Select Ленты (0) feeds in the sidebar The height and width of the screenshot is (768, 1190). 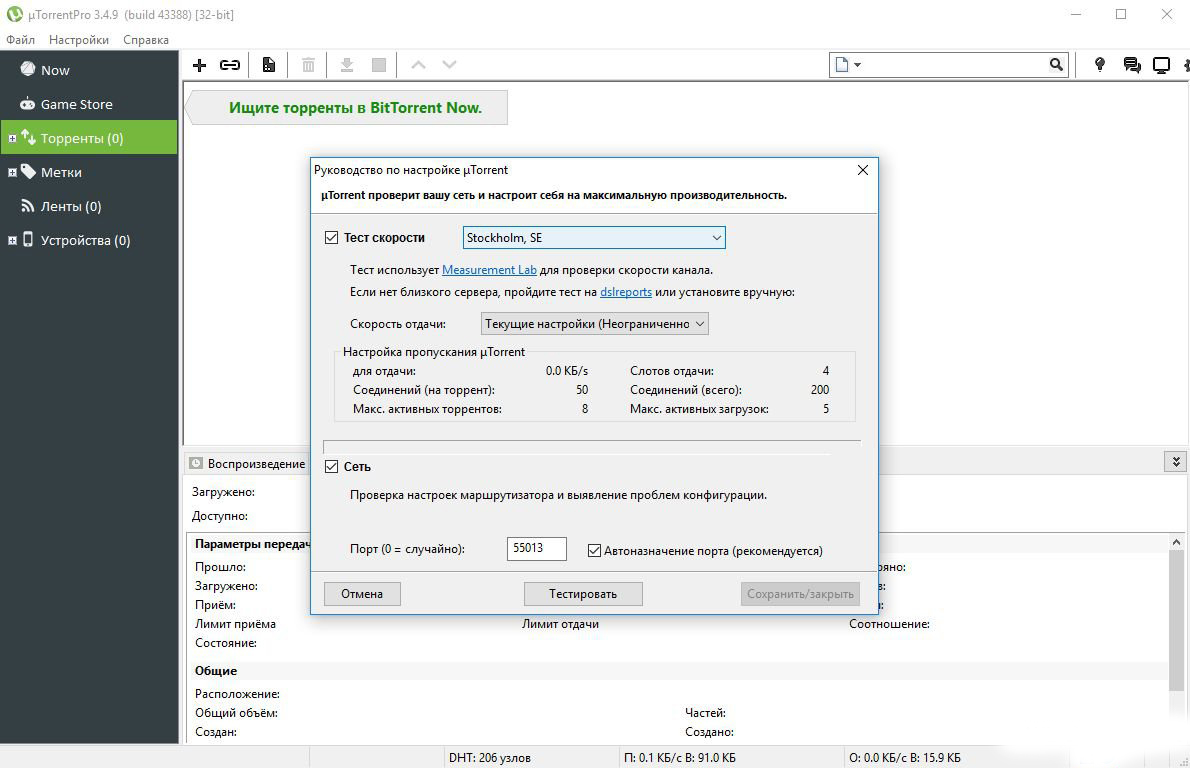coord(89,206)
